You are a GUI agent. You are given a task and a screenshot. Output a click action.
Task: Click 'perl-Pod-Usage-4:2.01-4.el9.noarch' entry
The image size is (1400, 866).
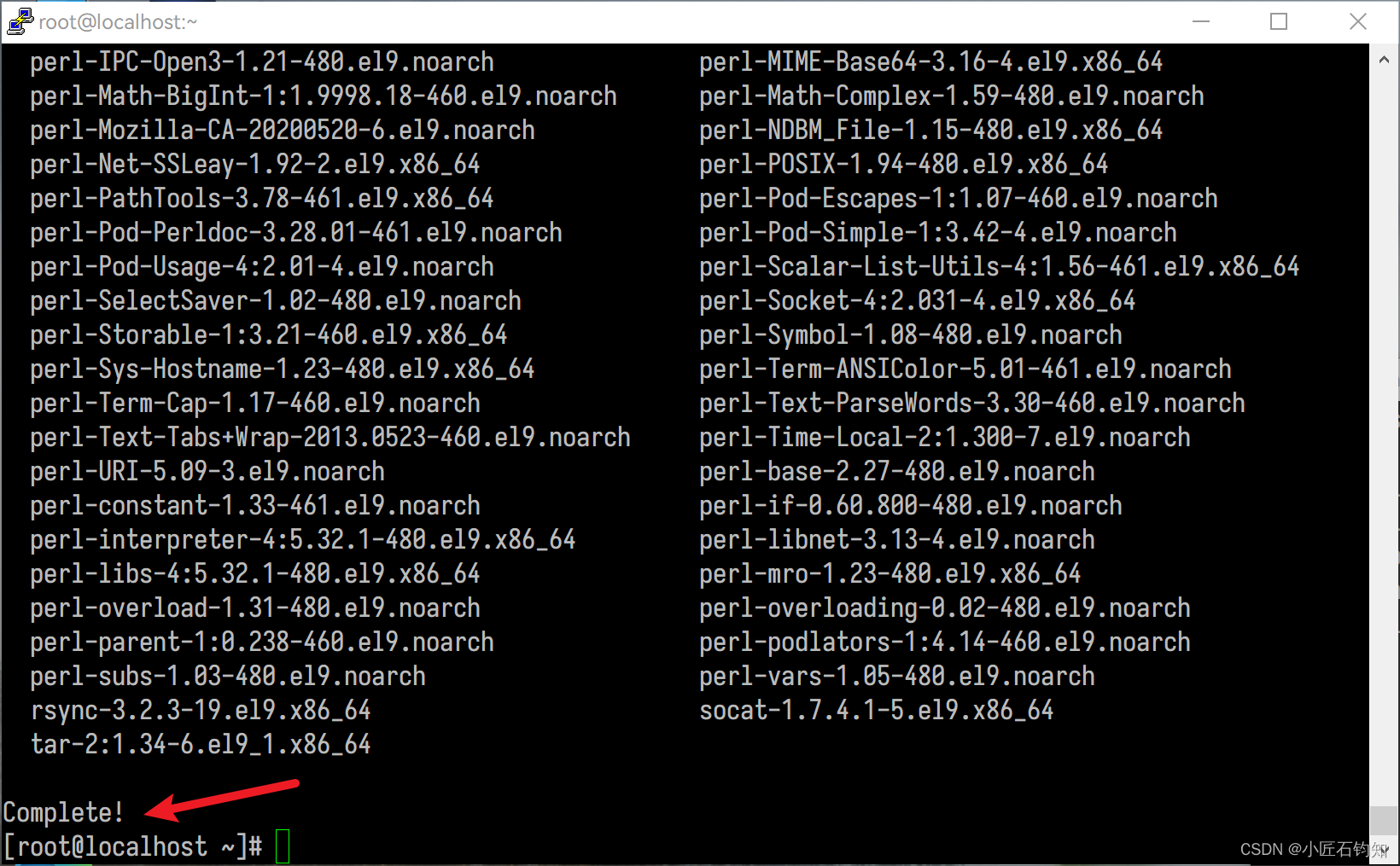click(262, 267)
